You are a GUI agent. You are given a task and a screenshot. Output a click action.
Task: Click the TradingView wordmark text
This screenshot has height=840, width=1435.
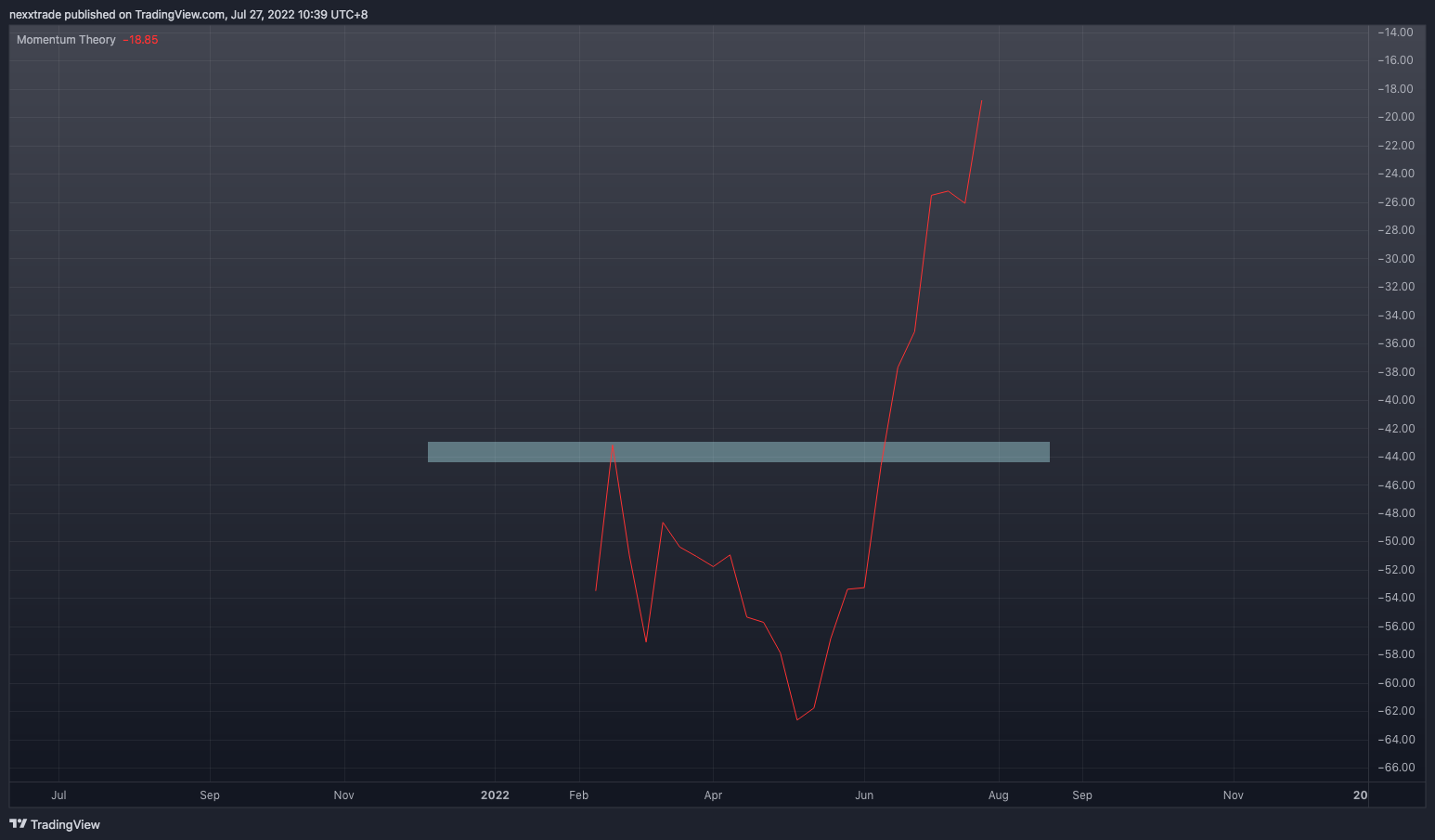[x=65, y=824]
